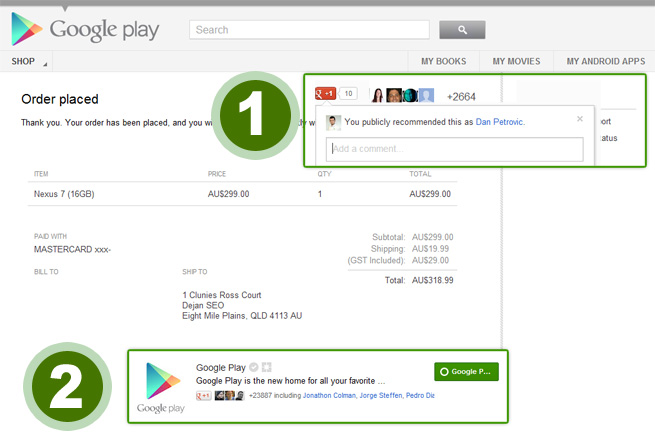
Task: Open Jorge Steffen profile link
Action: pyautogui.click(x=381, y=395)
